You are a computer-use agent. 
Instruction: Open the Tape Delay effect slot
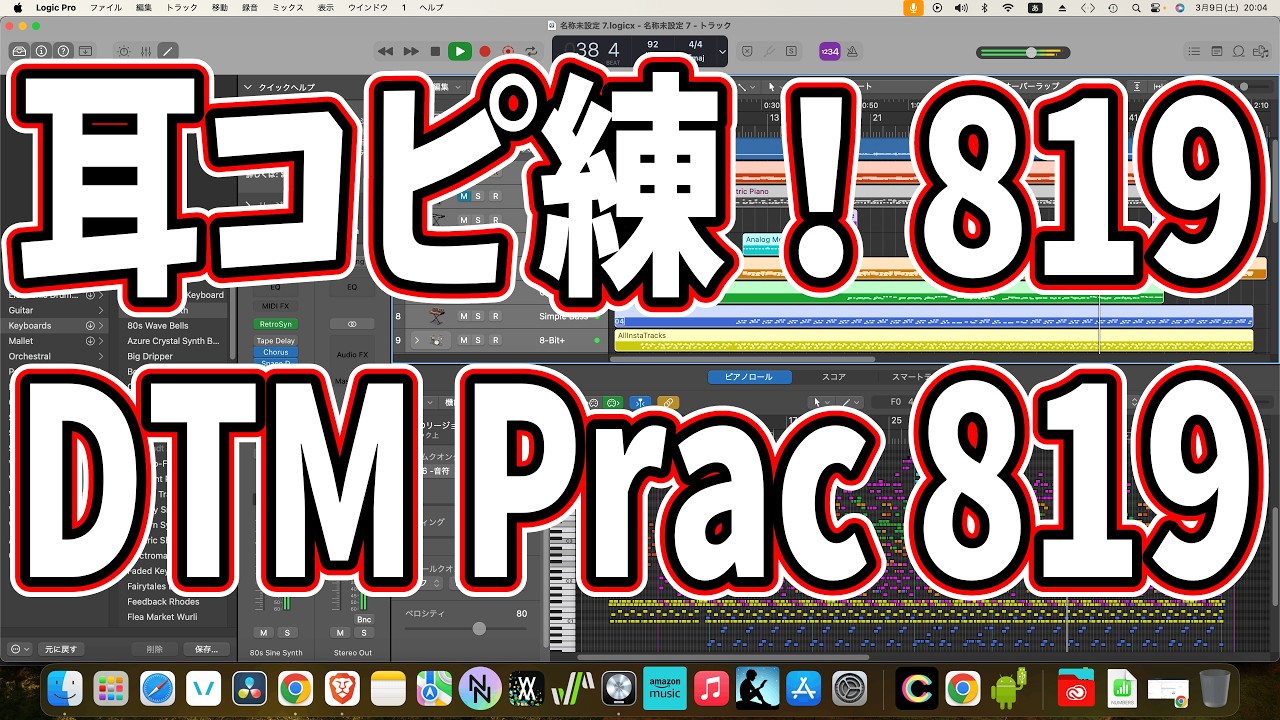point(275,341)
